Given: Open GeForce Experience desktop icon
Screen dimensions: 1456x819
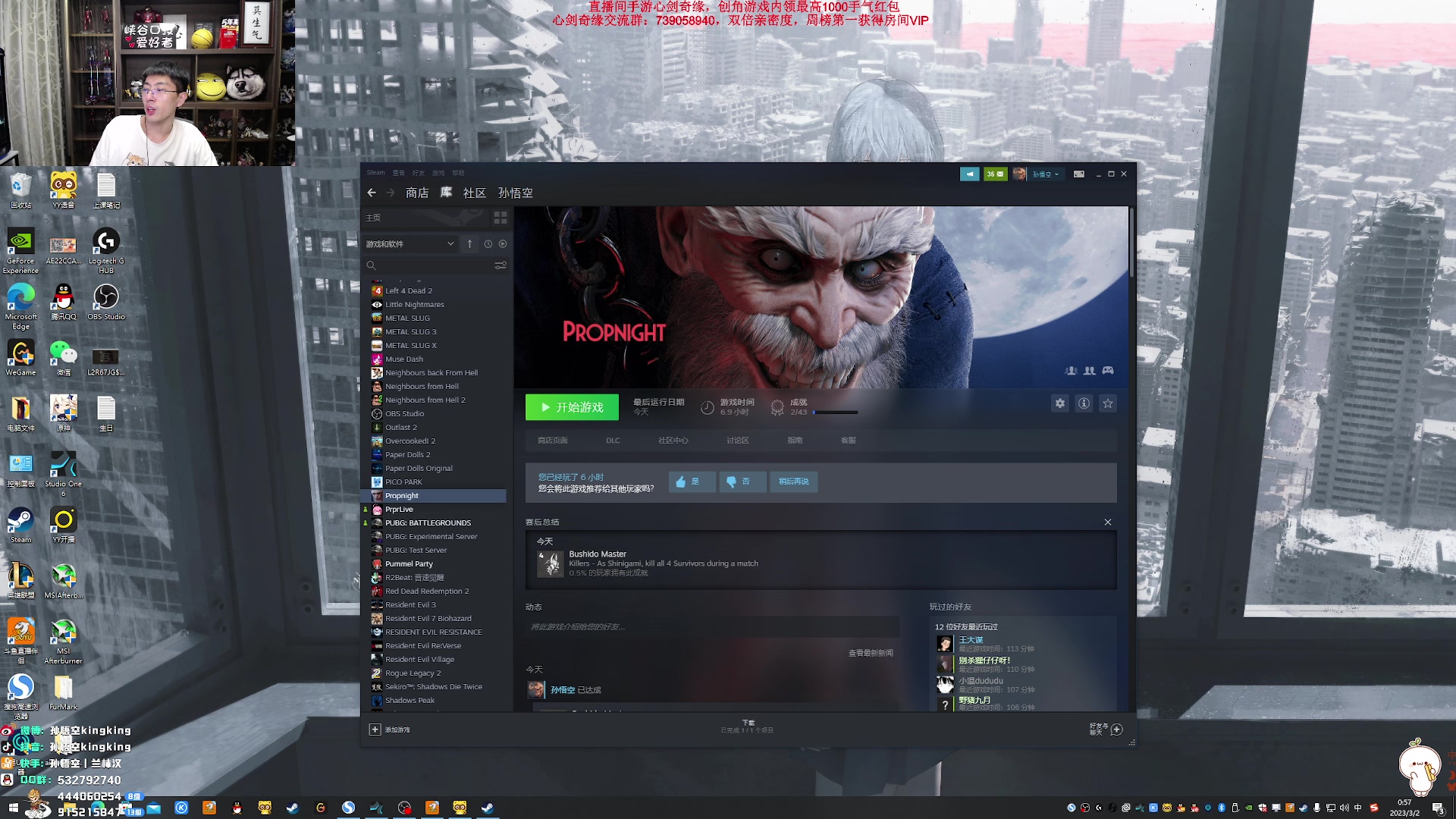Looking at the screenshot, I should 20,250.
